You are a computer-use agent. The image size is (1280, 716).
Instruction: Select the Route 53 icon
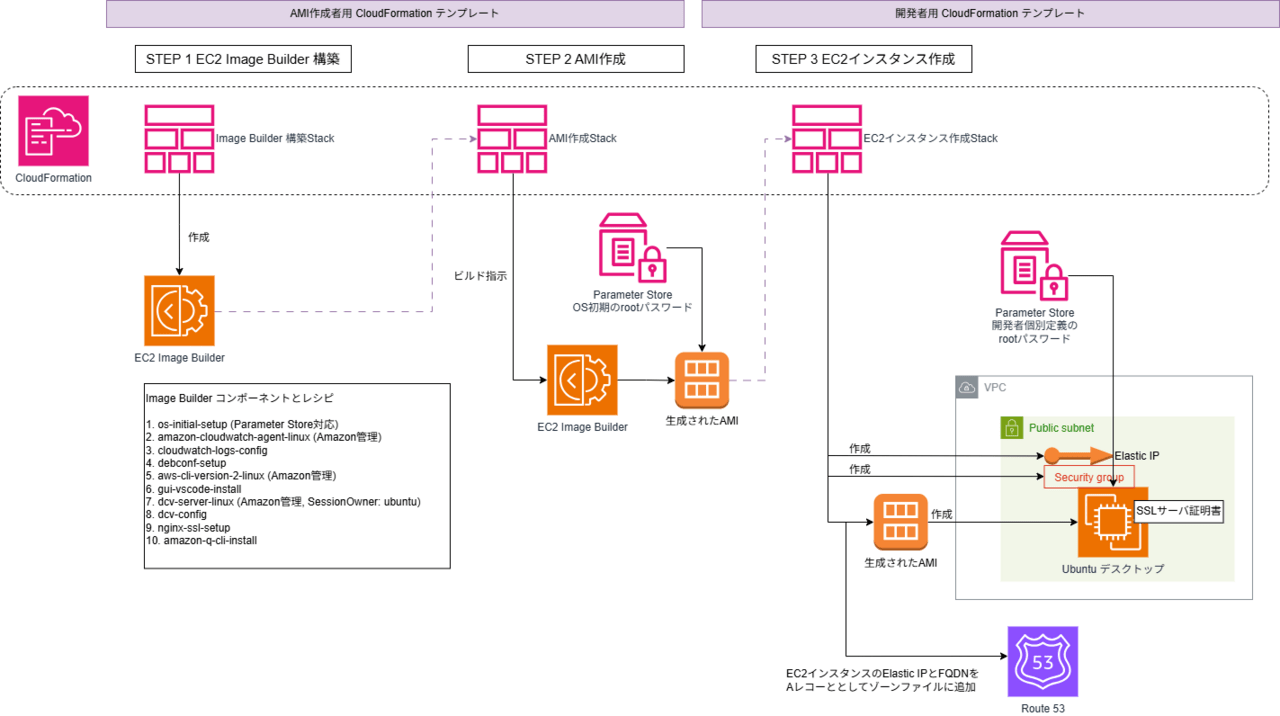pyautogui.click(x=1043, y=661)
